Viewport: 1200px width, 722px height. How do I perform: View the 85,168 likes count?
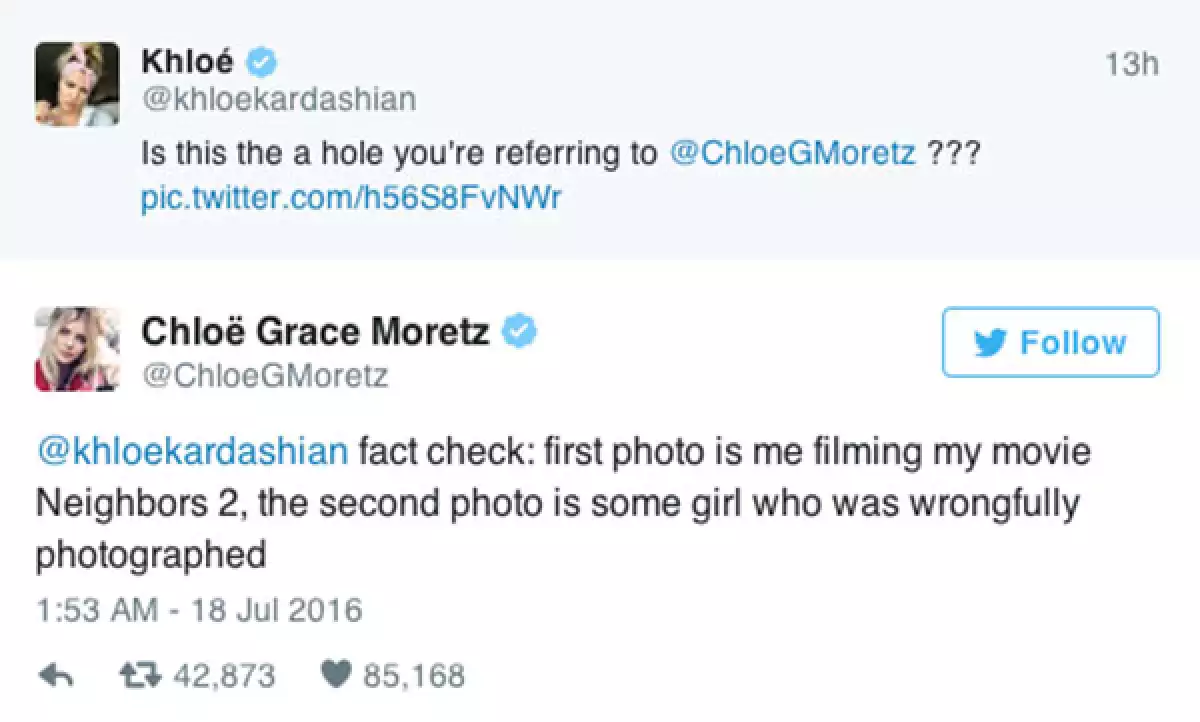[x=413, y=676]
